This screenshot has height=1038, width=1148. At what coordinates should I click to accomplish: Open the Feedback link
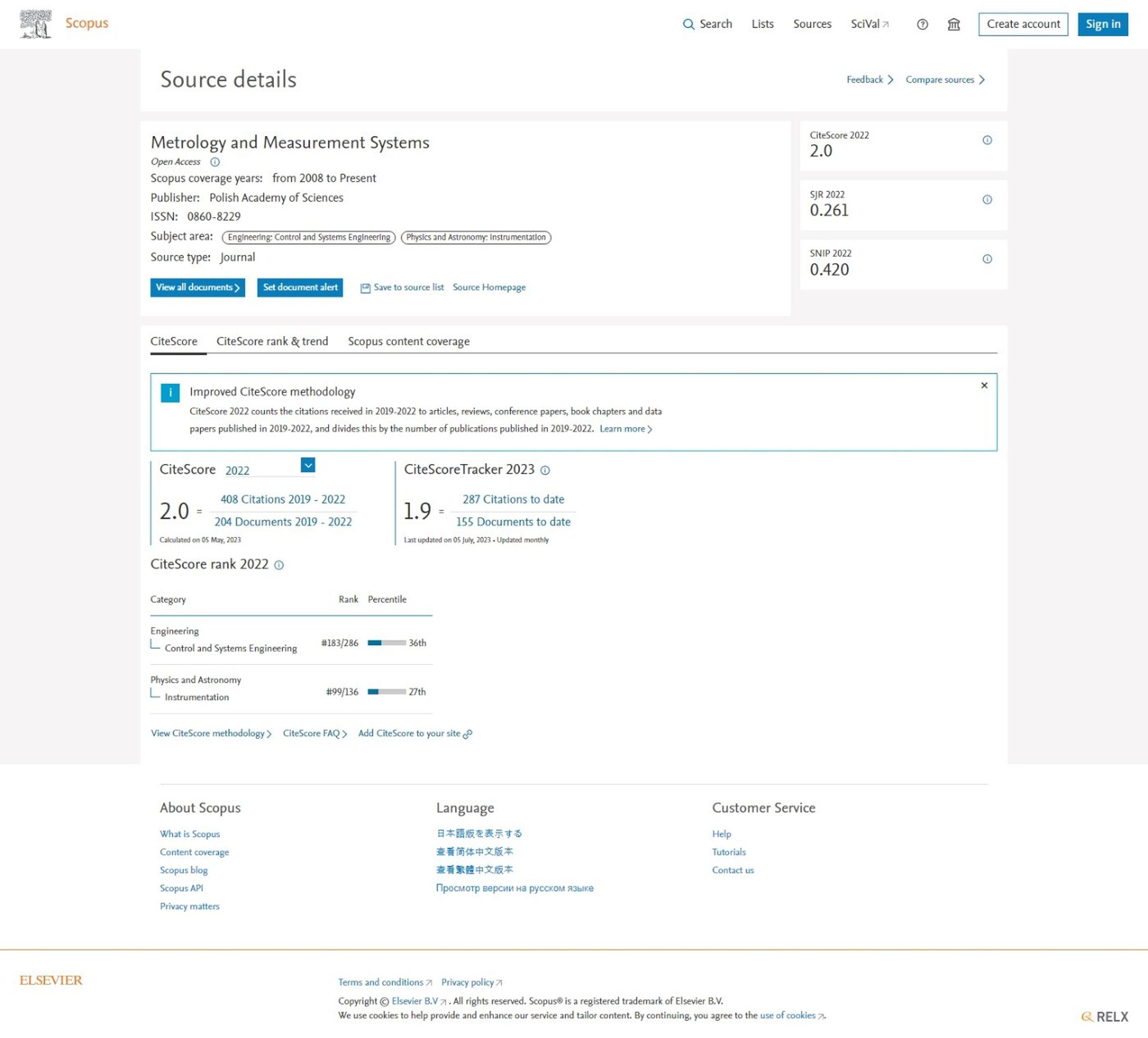(x=870, y=80)
